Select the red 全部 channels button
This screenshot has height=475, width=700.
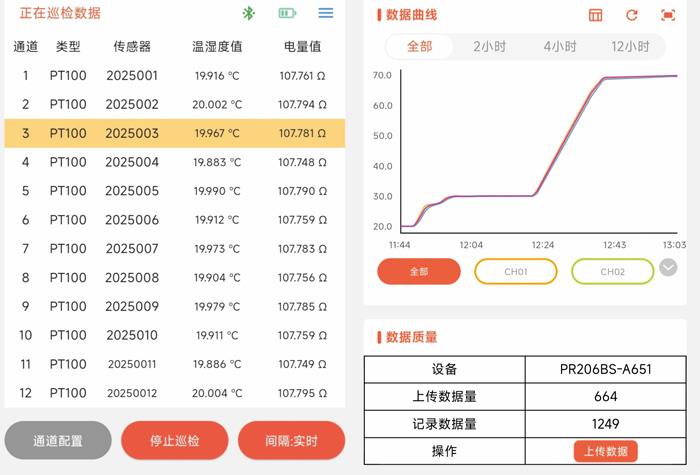pos(419,271)
